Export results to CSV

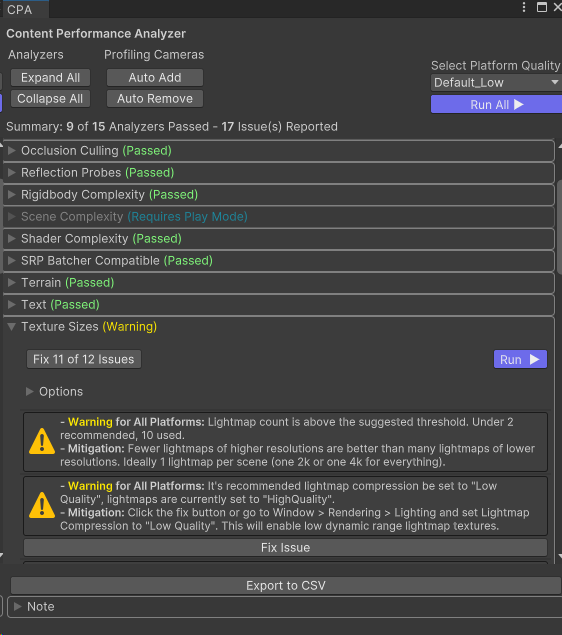[x=285, y=586]
